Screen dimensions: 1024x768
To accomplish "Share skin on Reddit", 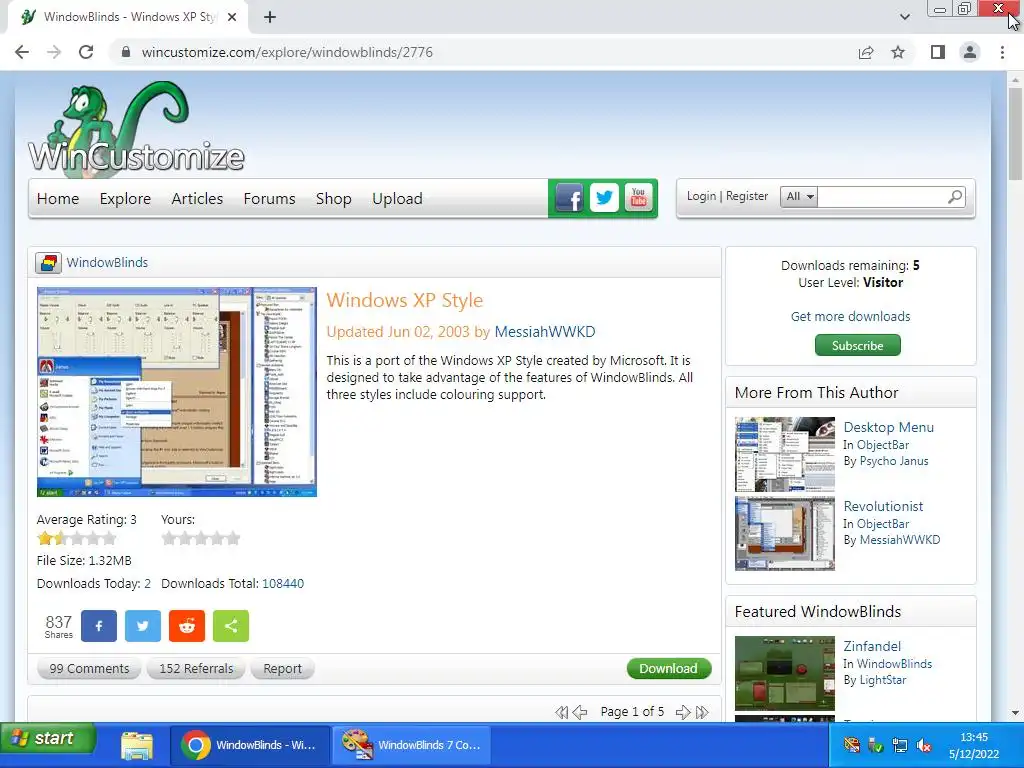I will point(187,626).
